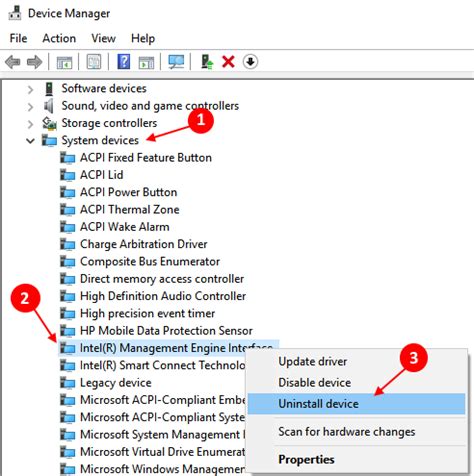Click the red X Uninstall device icon
The width and height of the screenshot is (474, 476).
(228, 62)
